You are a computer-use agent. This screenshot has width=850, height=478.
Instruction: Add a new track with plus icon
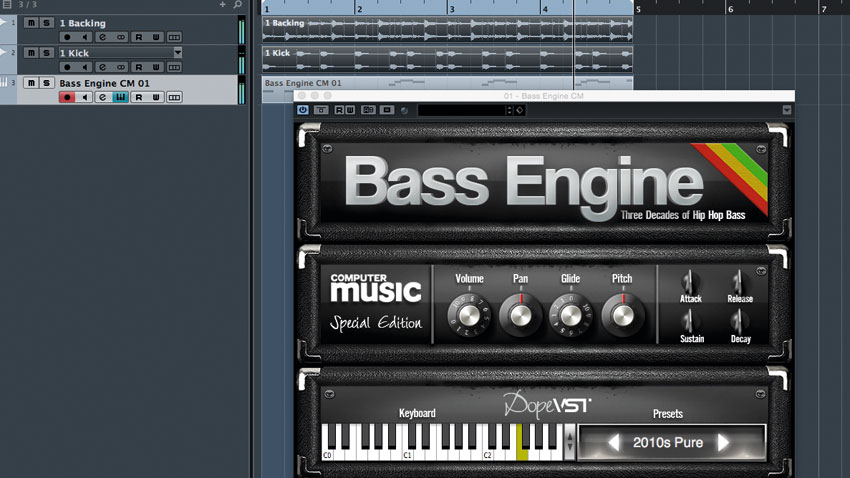222,4
